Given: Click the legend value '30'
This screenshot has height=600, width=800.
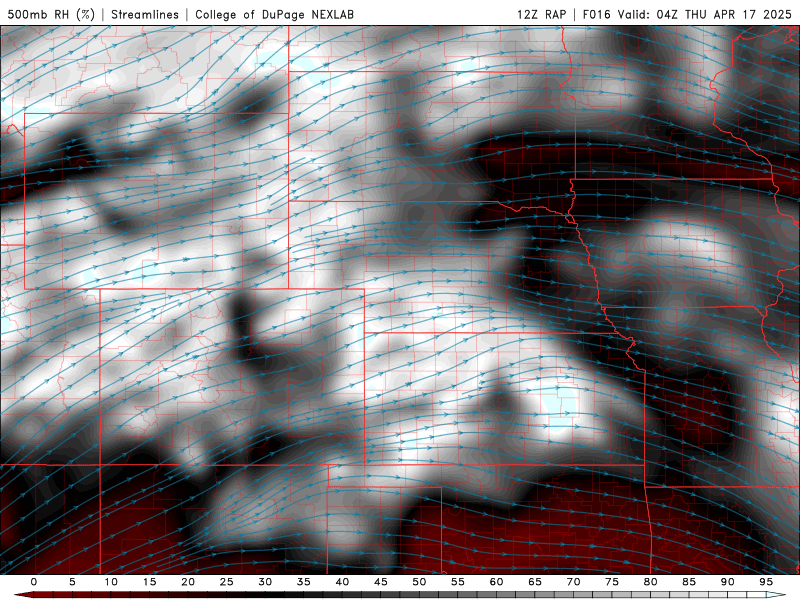Looking at the screenshot, I should (265, 582).
